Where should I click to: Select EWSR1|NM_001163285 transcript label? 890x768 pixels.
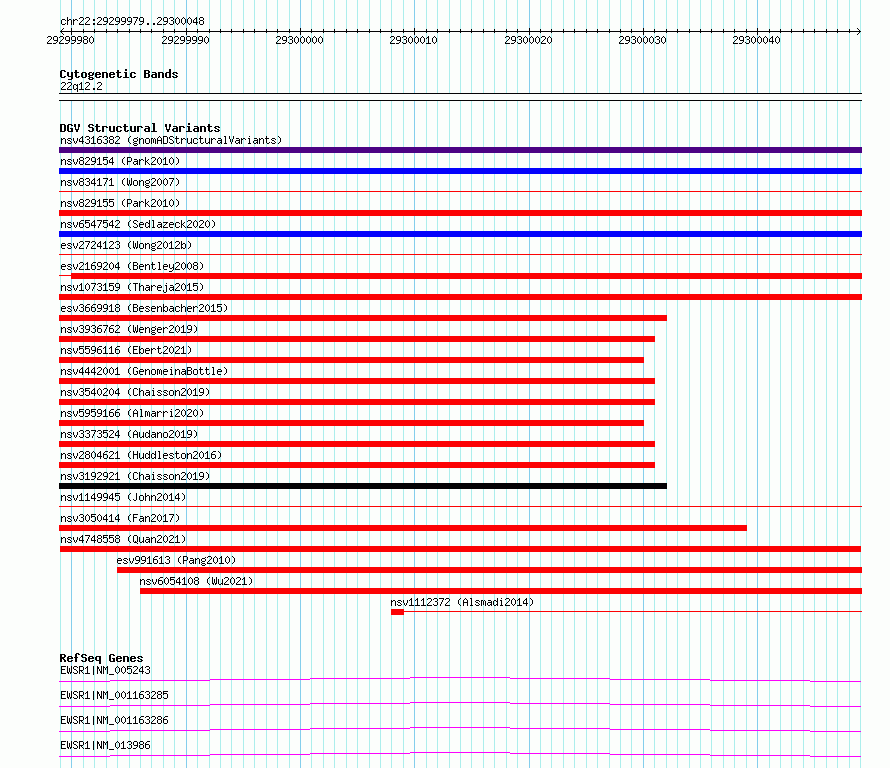[114, 695]
